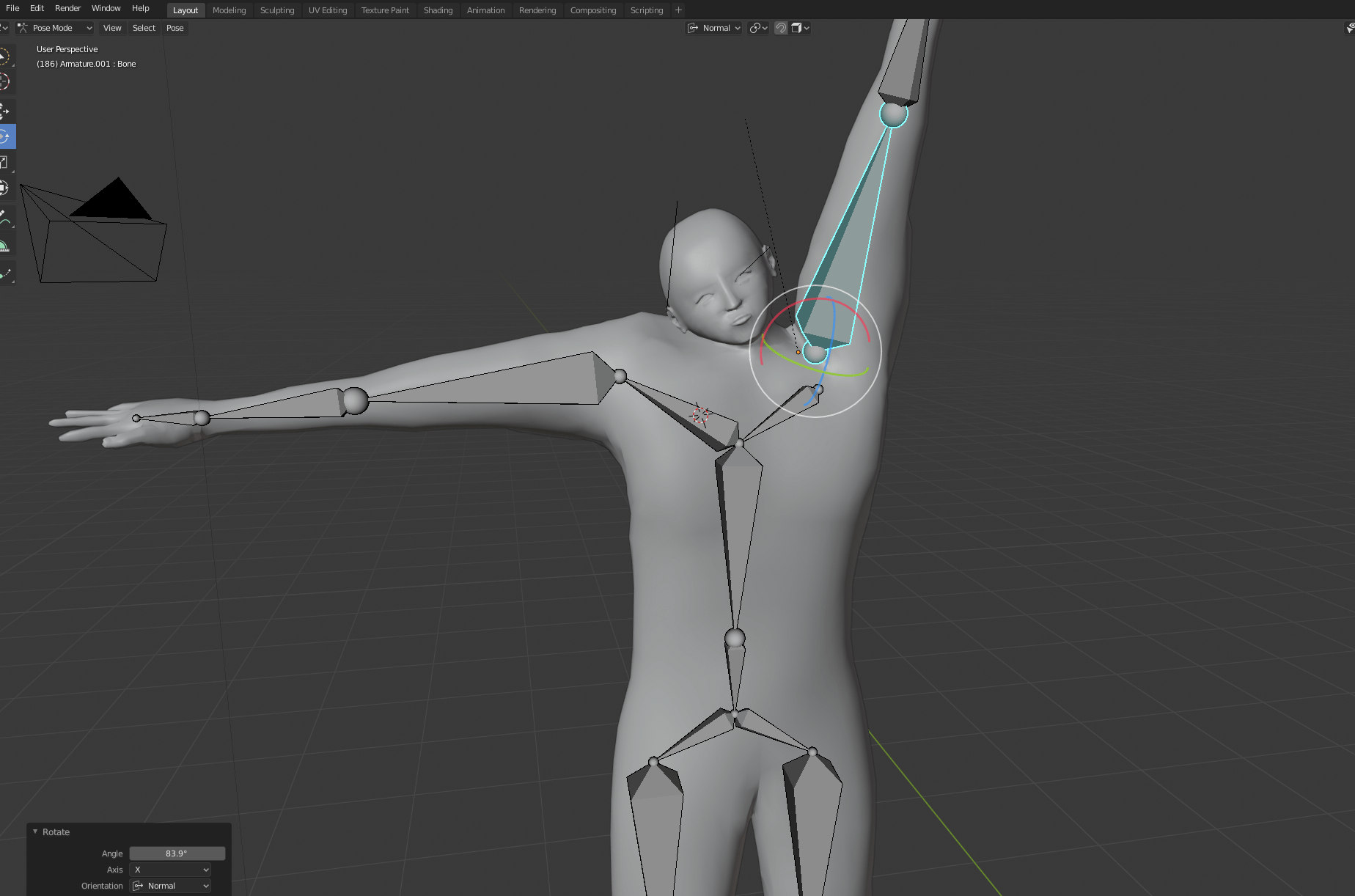Collapse the Rotate operator panel

click(34, 831)
